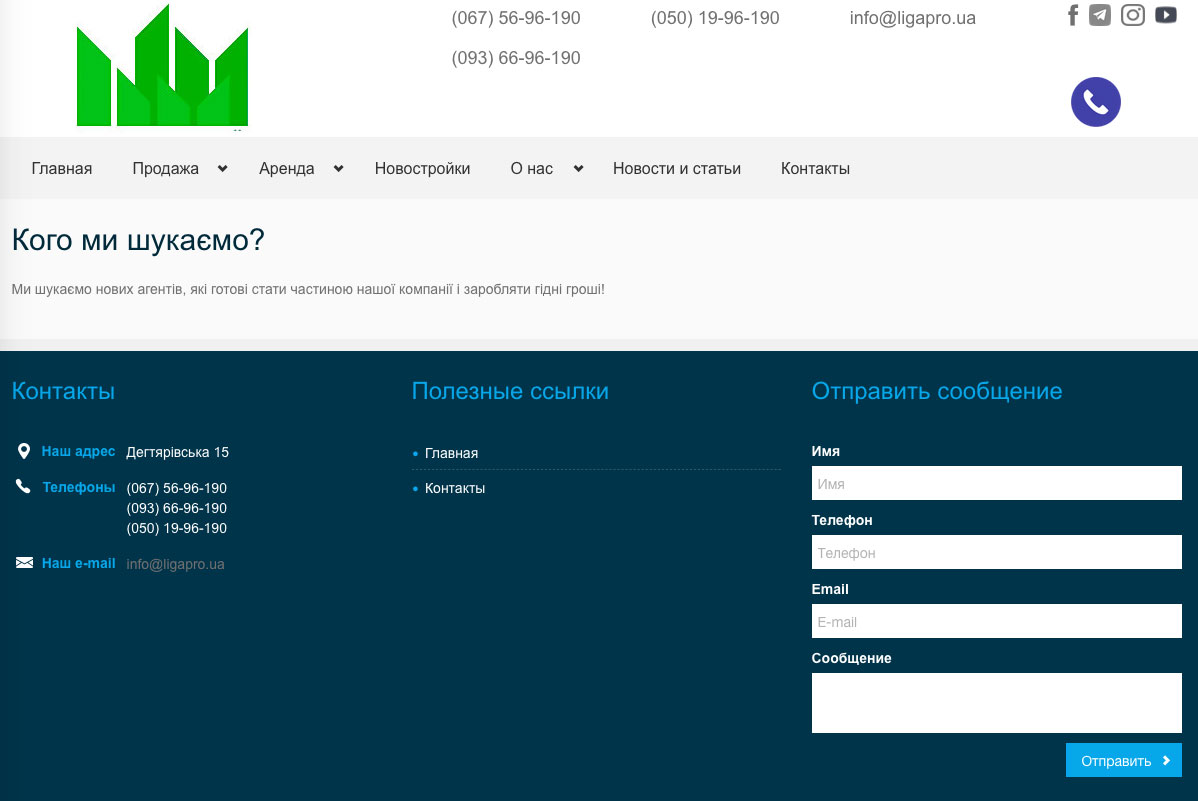Viewport: 1198px width, 801px height.
Task: Click the green building logo
Action: pyautogui.click(x=162, y=68)
